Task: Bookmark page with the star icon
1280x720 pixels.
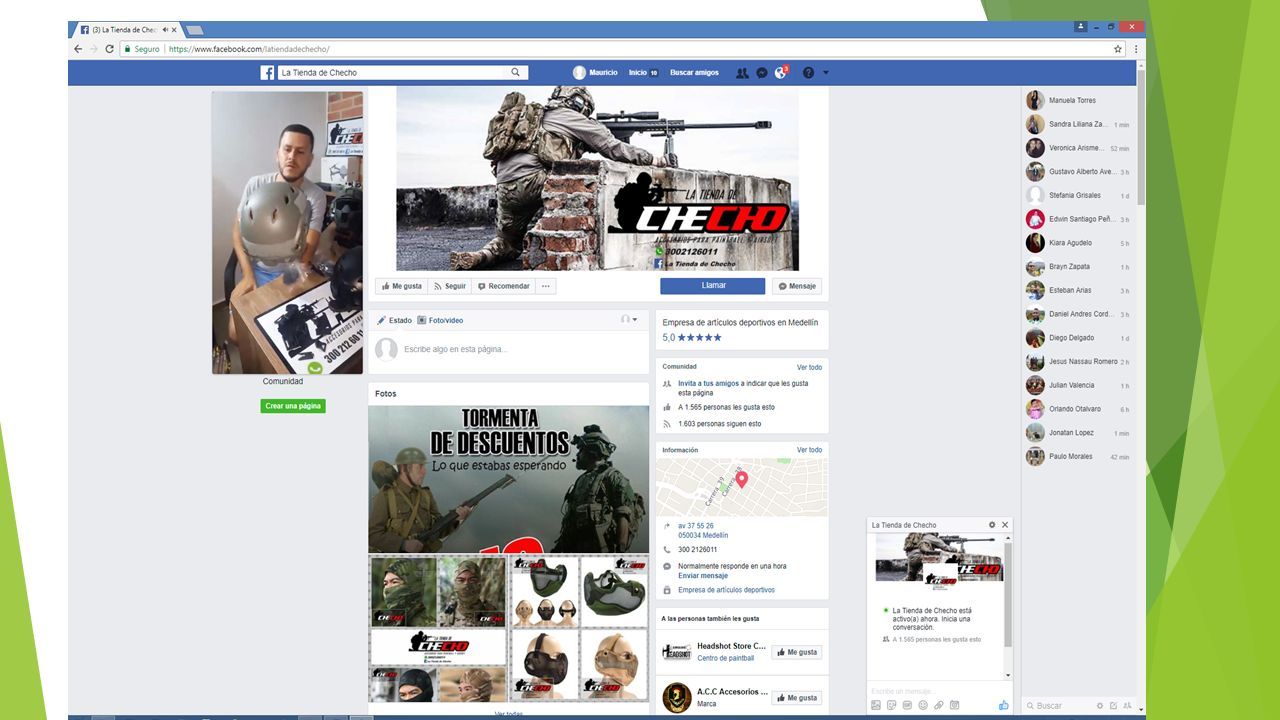Action: [1118, 49]
